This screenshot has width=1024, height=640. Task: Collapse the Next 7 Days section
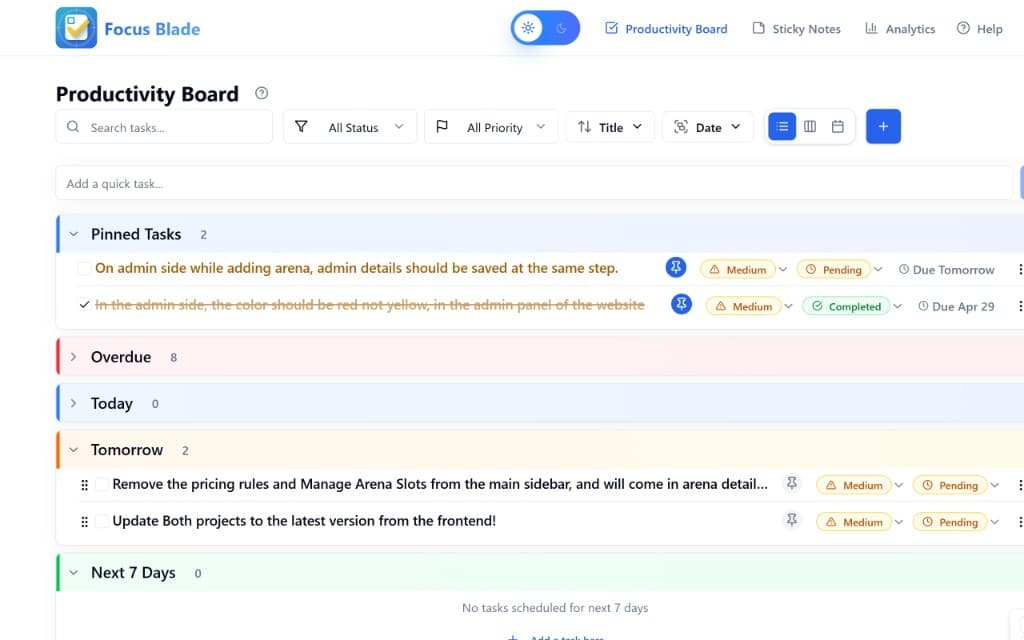74,572
